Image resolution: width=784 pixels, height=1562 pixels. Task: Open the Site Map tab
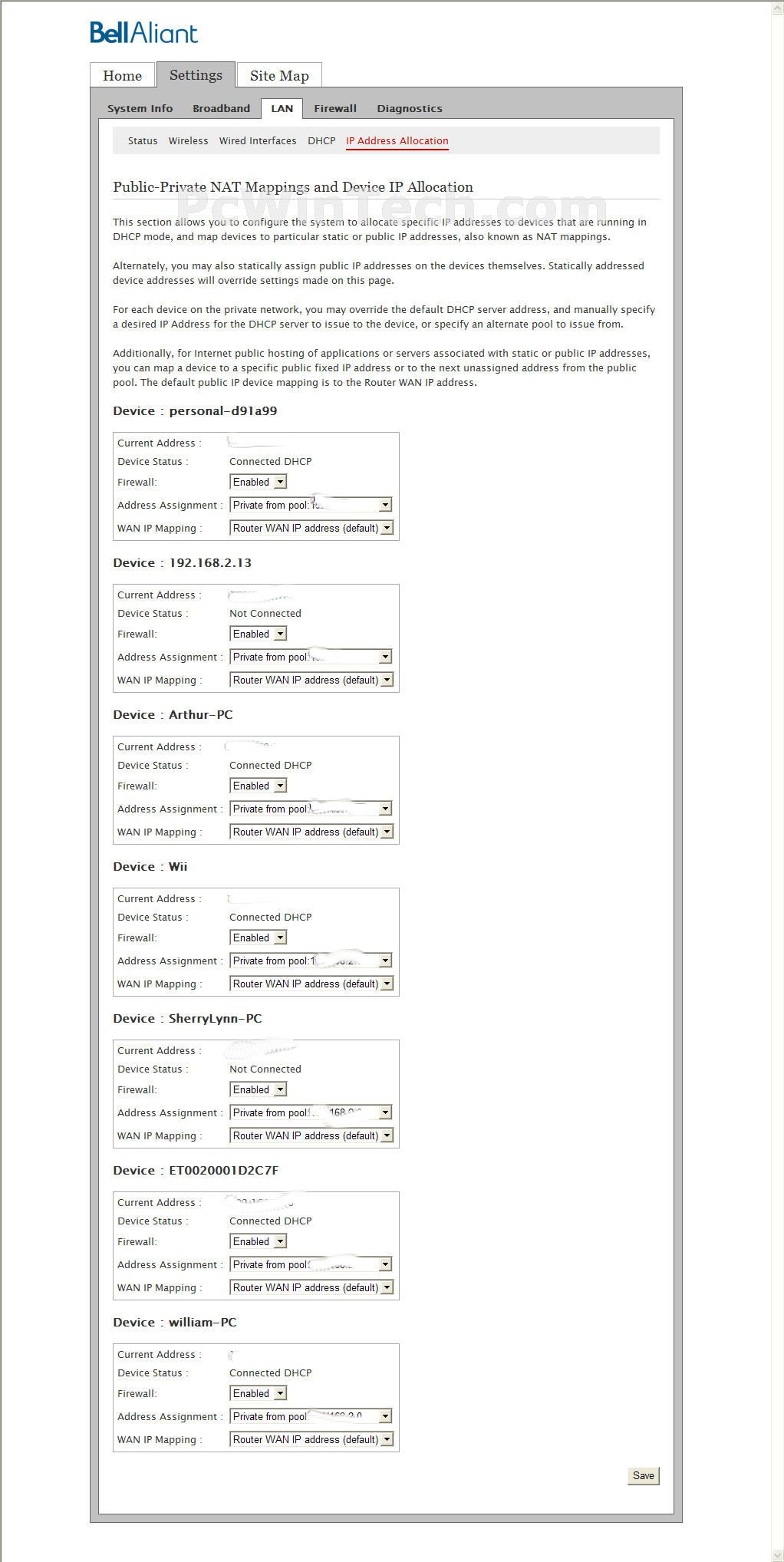point(279,75)
